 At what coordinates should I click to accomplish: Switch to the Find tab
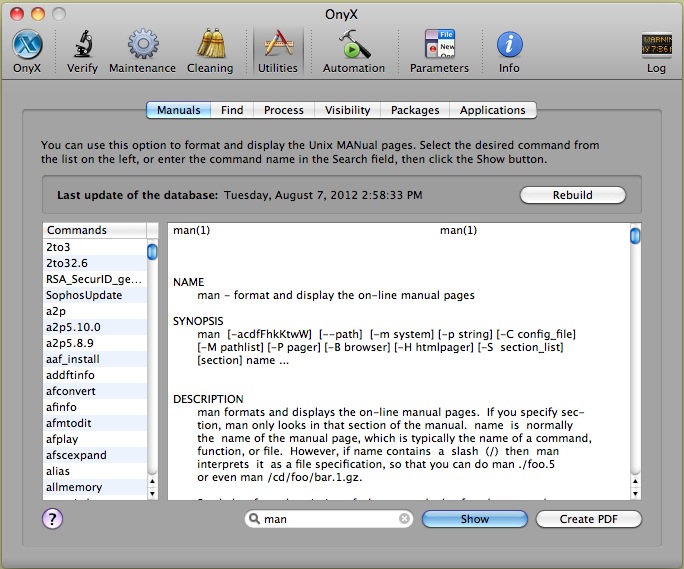pos(232,110)
